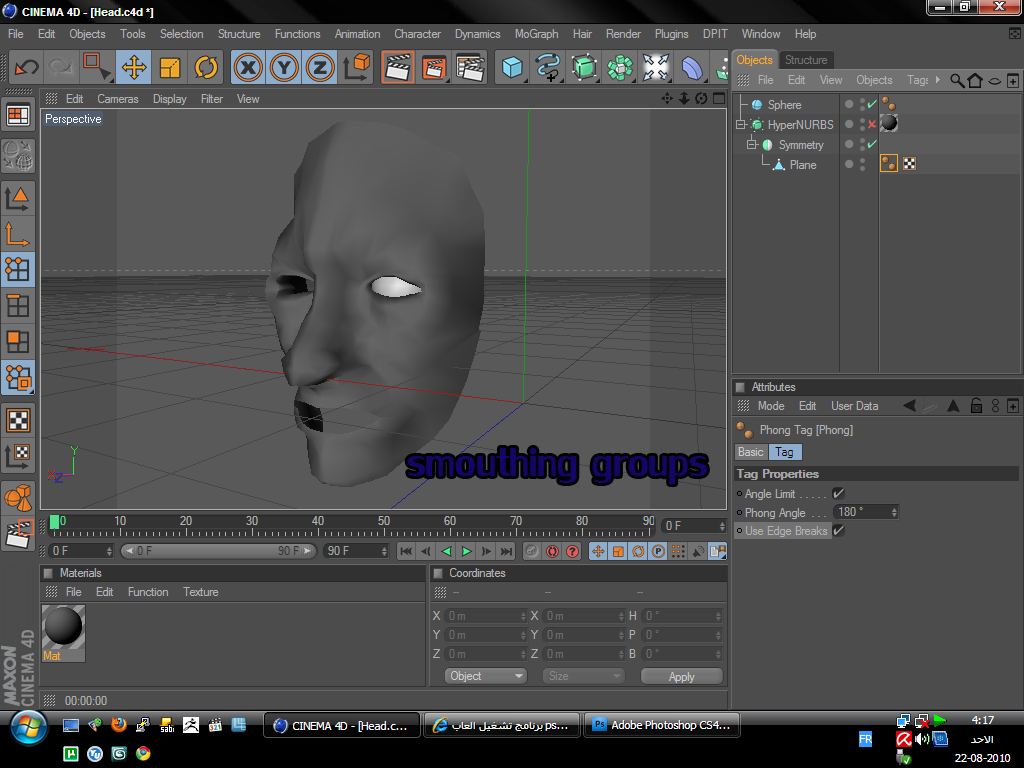This screenshot has width=1024, height=768.
Task: Click the timeline green frame marker
Action: coord(54,521)
